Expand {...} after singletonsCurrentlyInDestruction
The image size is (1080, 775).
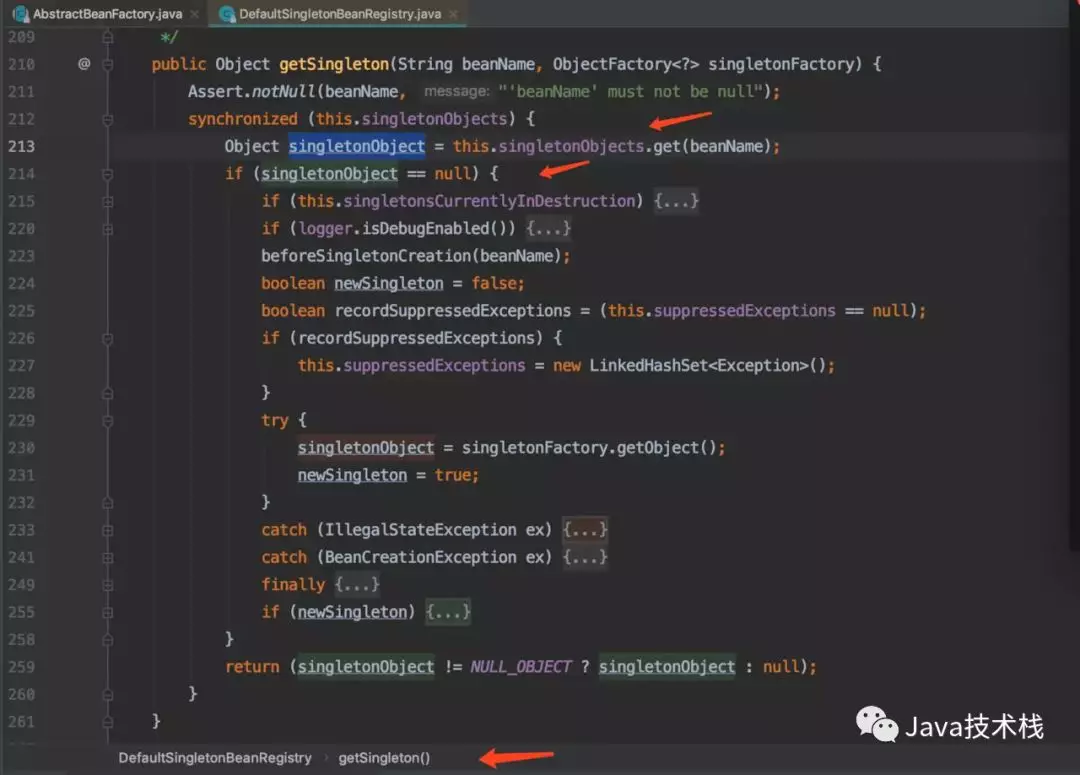tap(676, 200)
